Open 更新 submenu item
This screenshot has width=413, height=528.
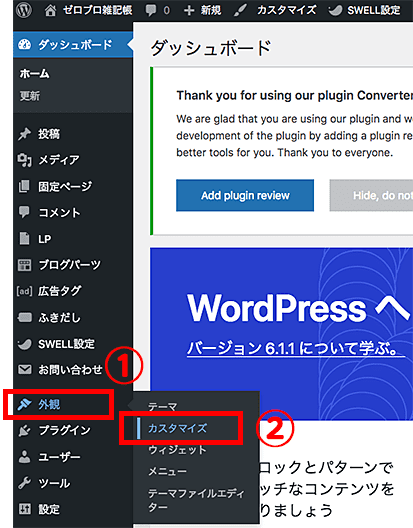[30, 96]
